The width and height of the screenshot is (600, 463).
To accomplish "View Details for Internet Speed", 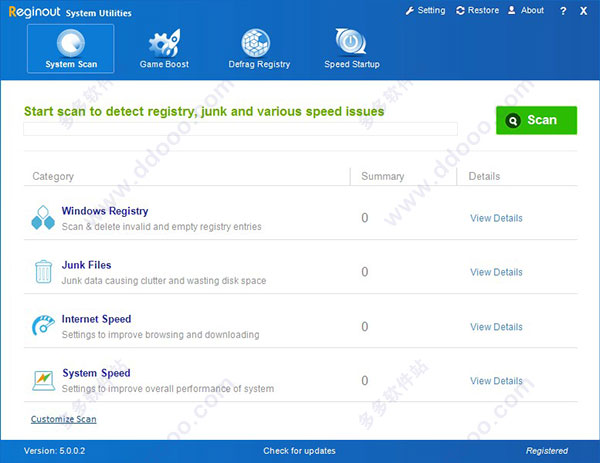I will 496,327.
